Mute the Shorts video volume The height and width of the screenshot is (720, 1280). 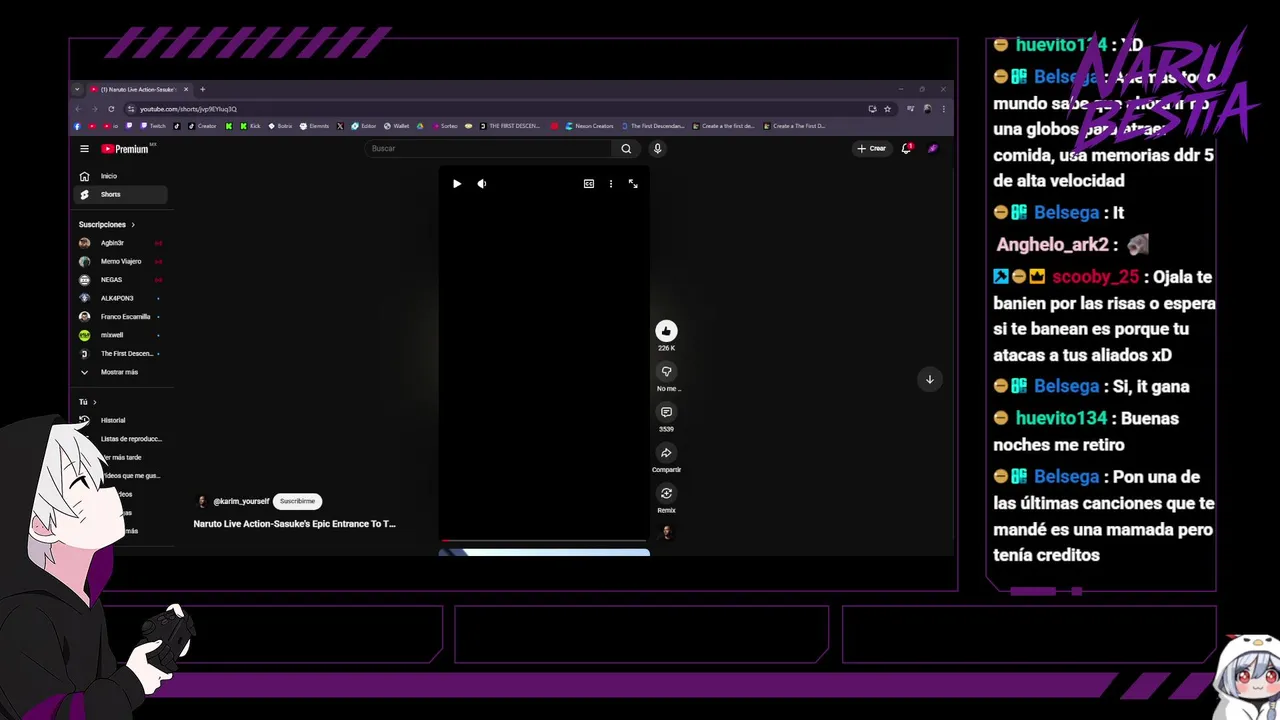point(482,184)
